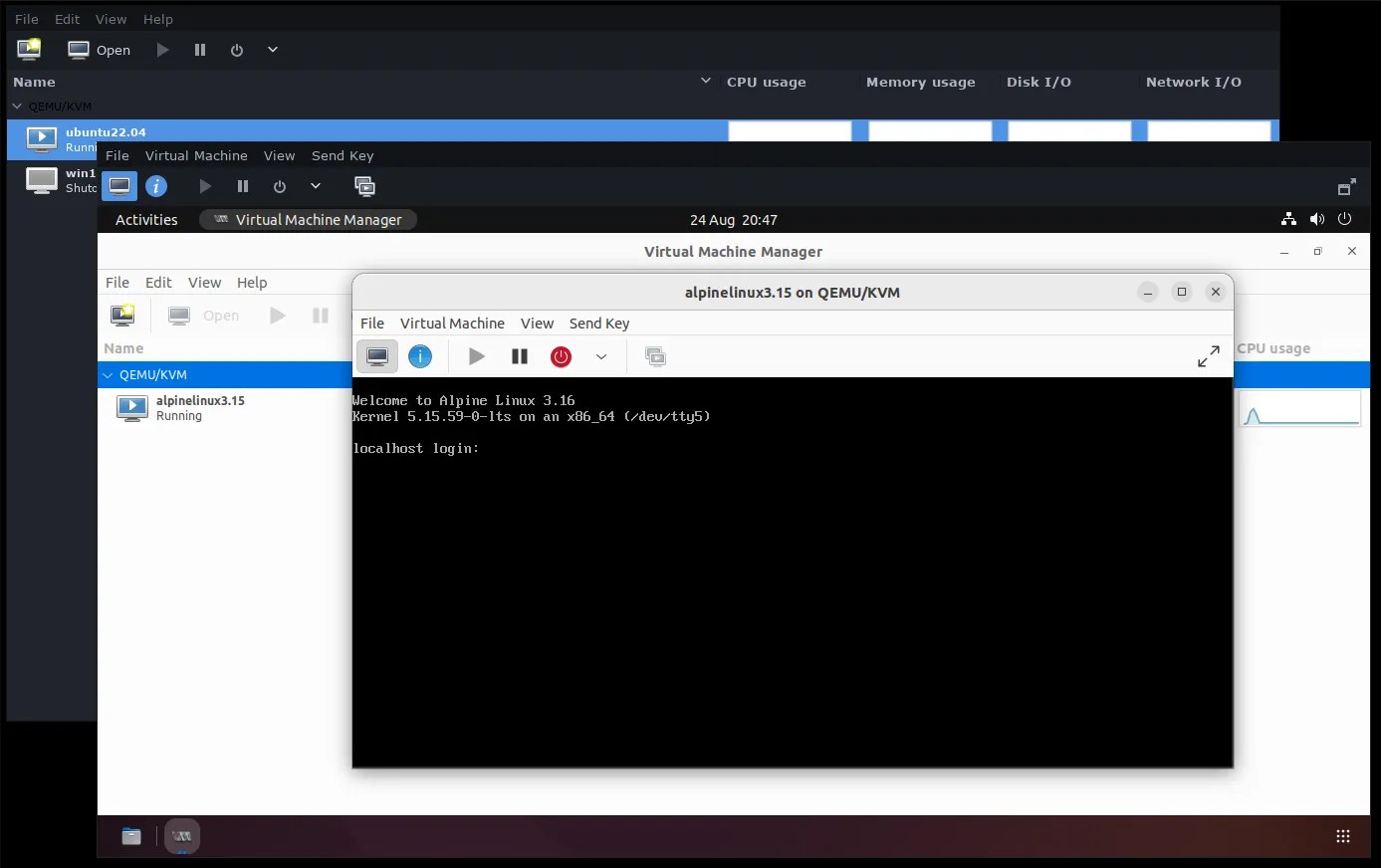The height and width of the screenshot is (868, 1381).
Task: Open the CPU usage column sort dropdown
Action: [706, 81]
